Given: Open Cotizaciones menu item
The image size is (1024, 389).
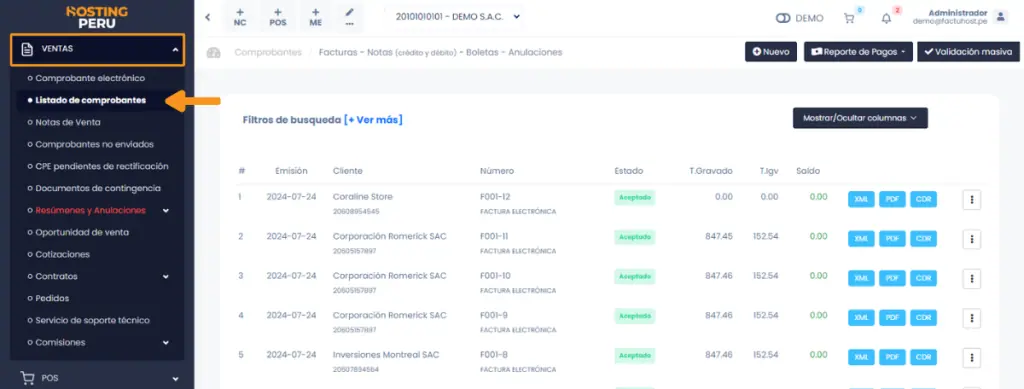Looking at the screenshot, I should [x=63, y=255].
